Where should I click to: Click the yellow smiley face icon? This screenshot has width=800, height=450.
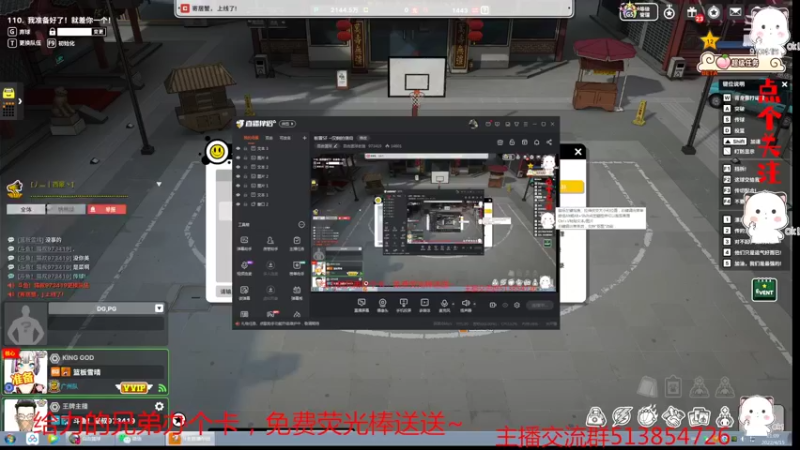click(217, 152)
